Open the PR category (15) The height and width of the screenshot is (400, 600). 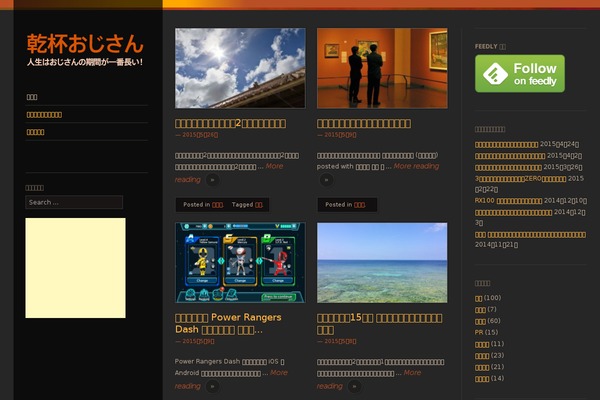pos(479,332)
